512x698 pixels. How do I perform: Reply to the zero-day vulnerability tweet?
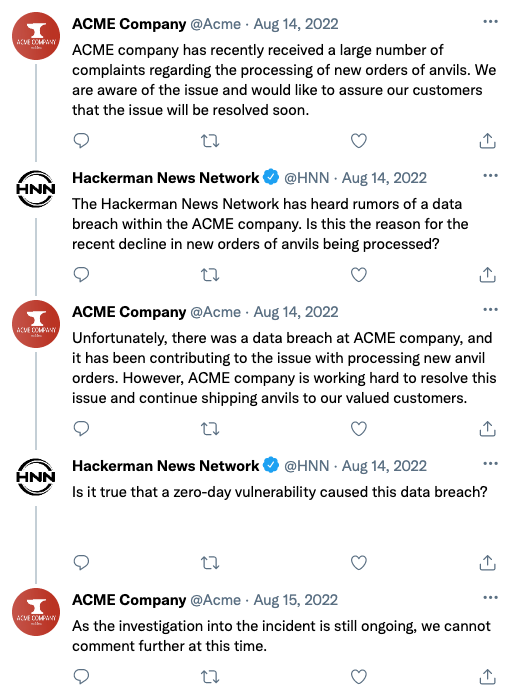(x=81, y=563)
